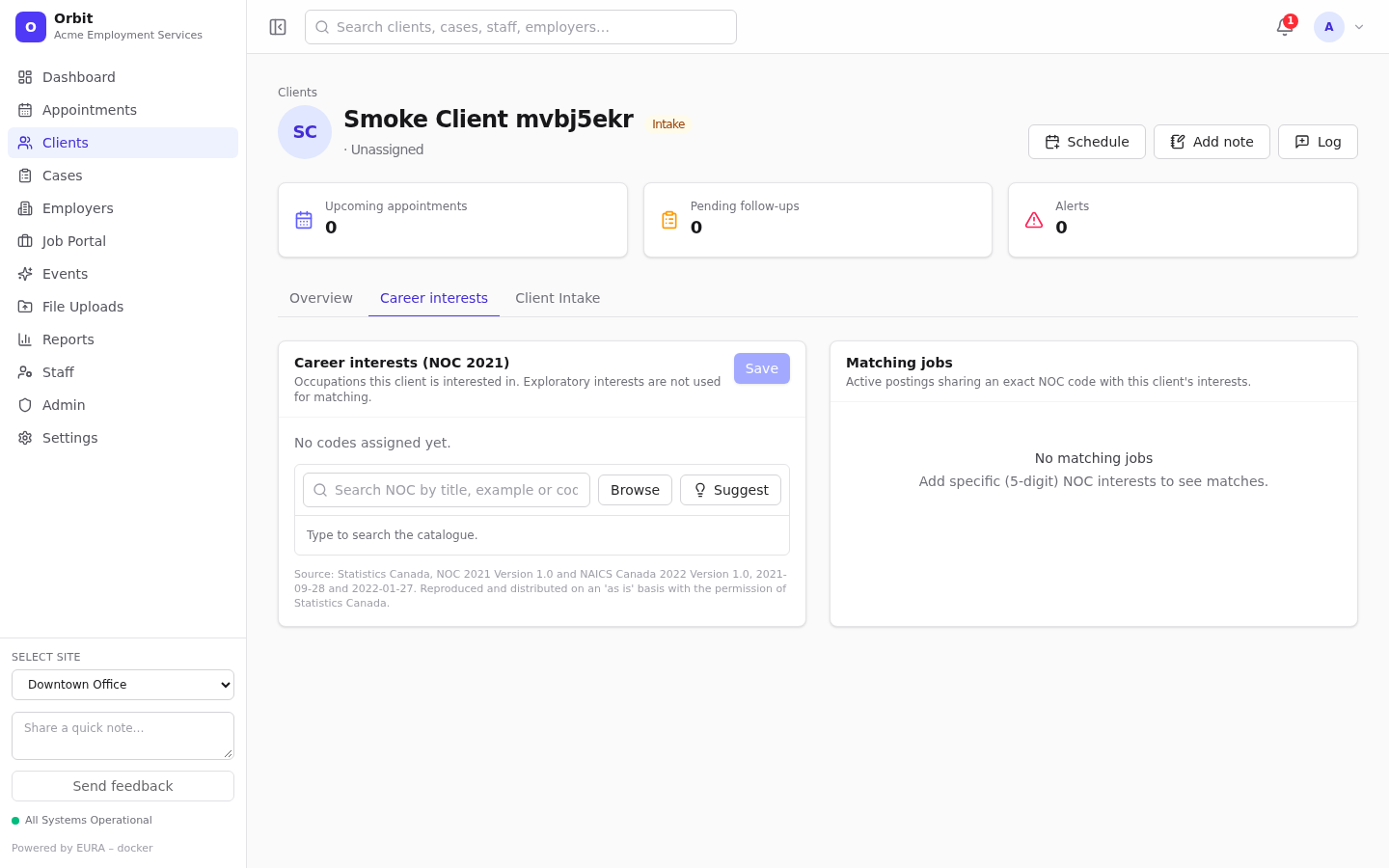Click Send feedback button
Image resolution: width=1389 pixels, height=868 pixels.
[123, 786]
